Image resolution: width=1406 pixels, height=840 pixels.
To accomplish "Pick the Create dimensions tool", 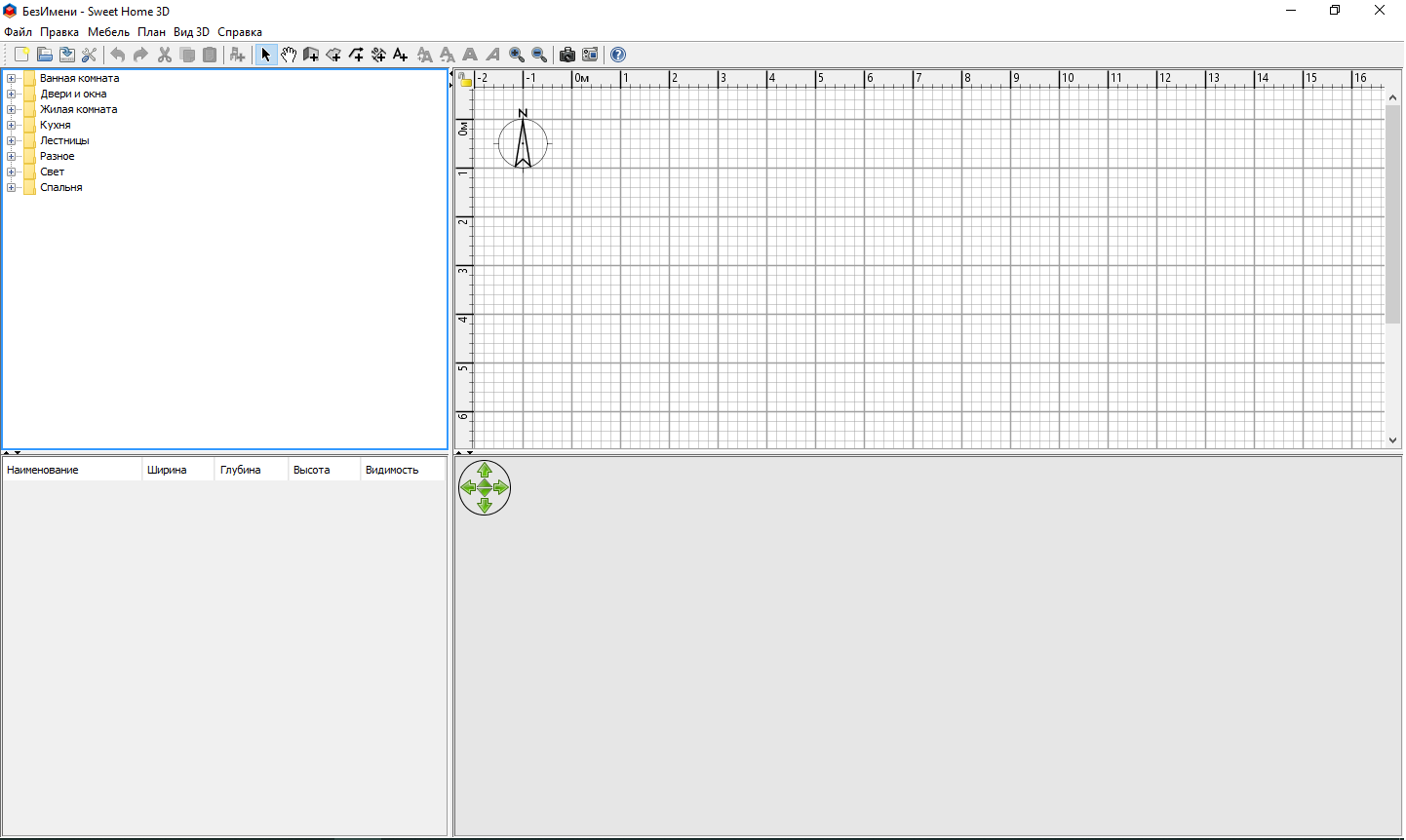I will [x=378, y=55].
